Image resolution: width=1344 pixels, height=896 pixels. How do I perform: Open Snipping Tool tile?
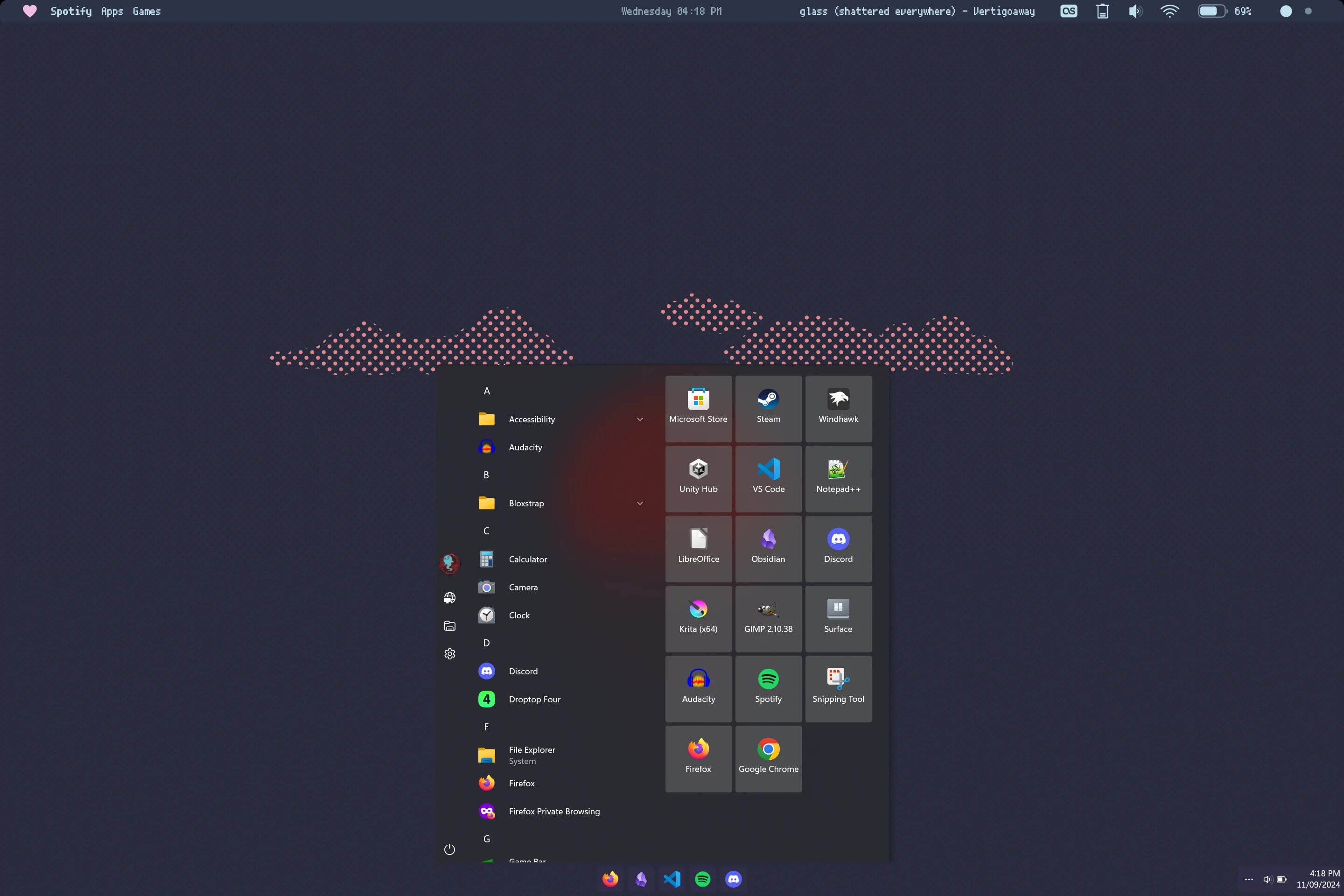click(838, 689)
